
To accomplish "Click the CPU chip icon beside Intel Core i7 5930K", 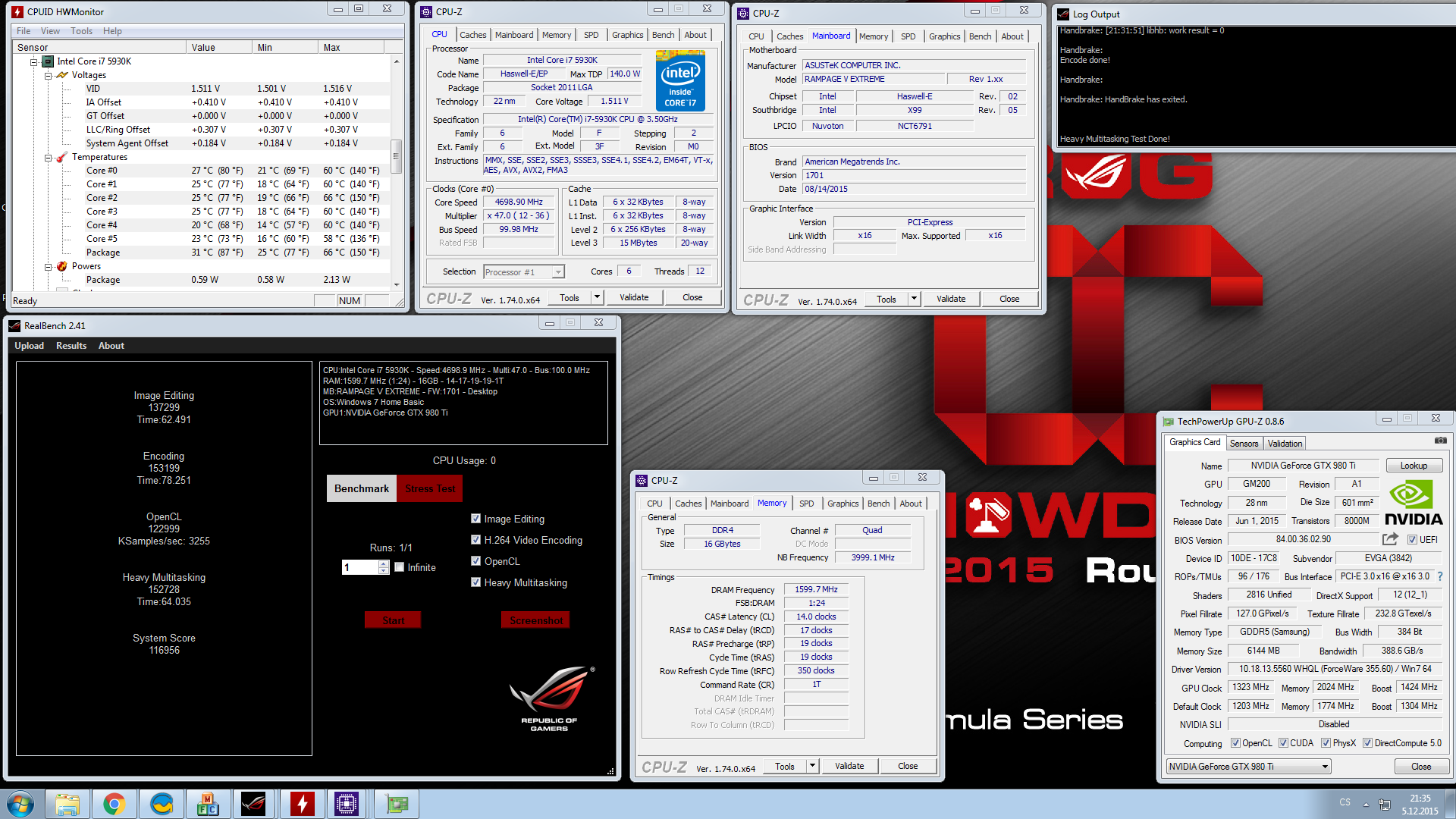I will click(48, 61).
